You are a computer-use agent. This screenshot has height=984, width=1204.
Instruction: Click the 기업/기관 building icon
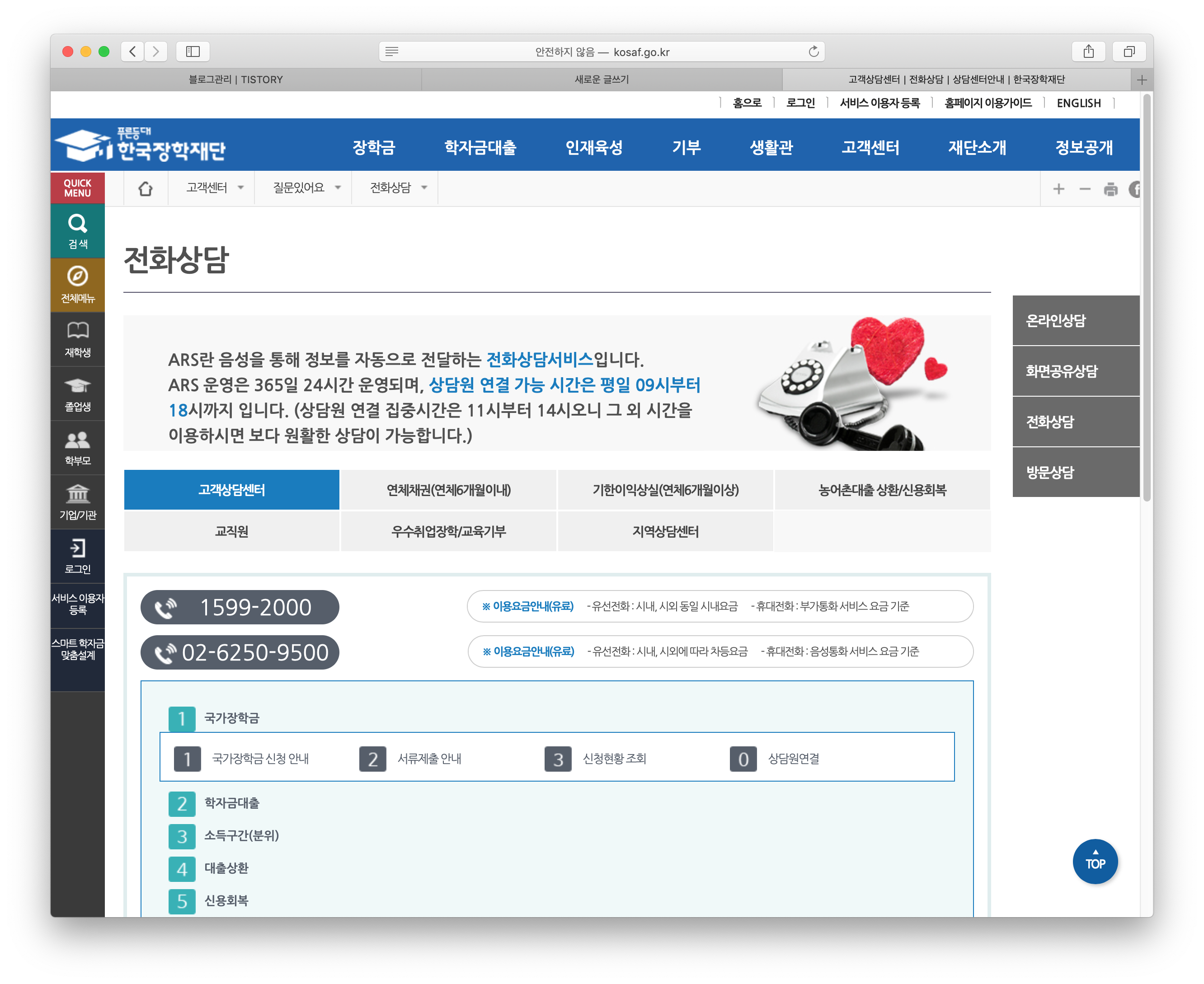78,494
